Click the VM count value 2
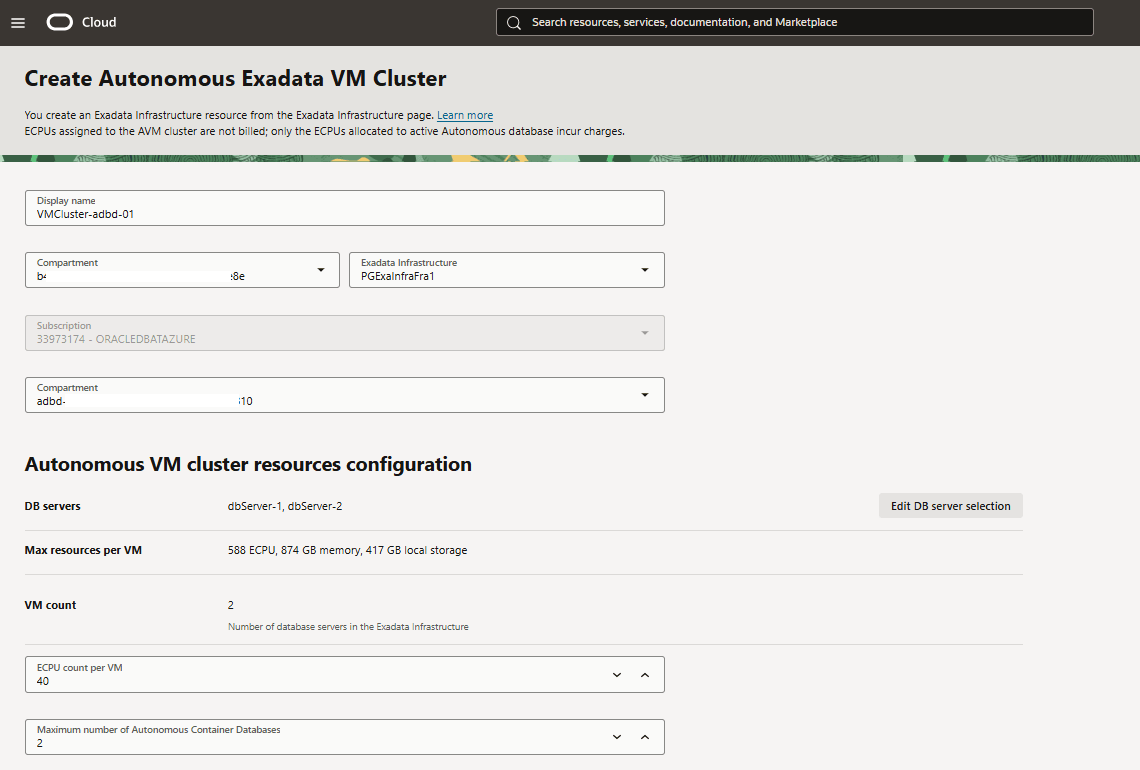The height and width of the screenshot is (770, 1140). (x=230, y=604)
